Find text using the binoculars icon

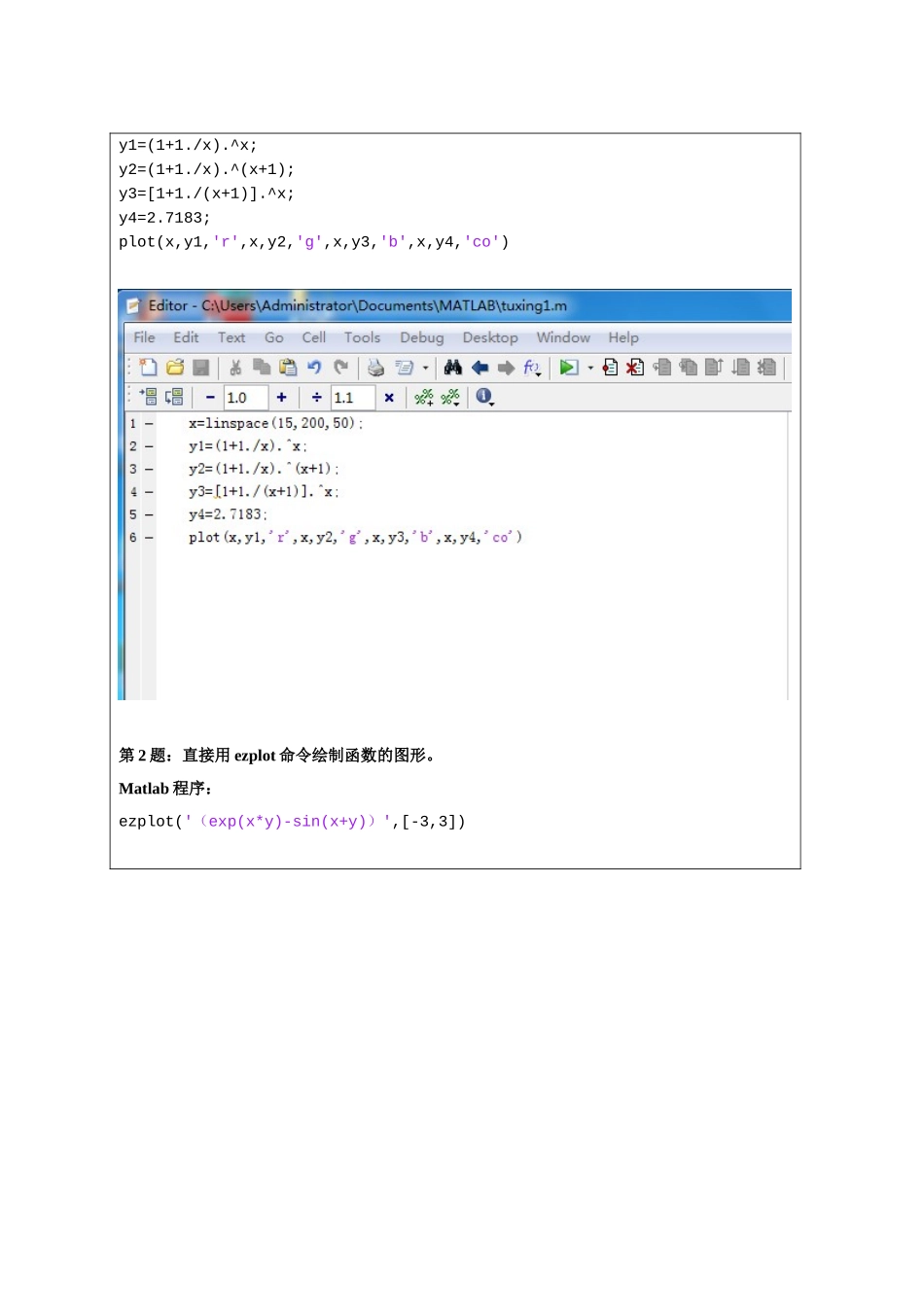pyautogui.click(x=453, y=368)
